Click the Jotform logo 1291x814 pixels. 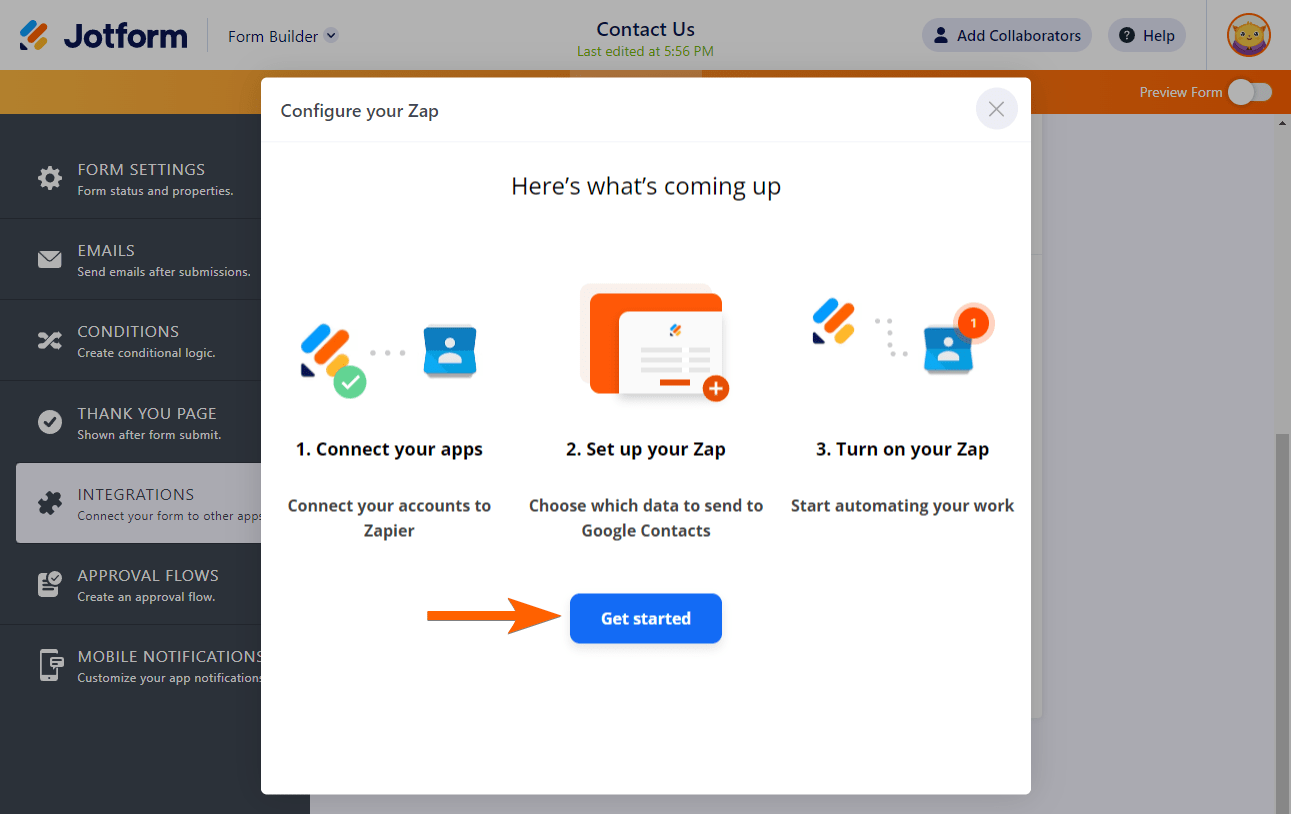click(103, 36)
